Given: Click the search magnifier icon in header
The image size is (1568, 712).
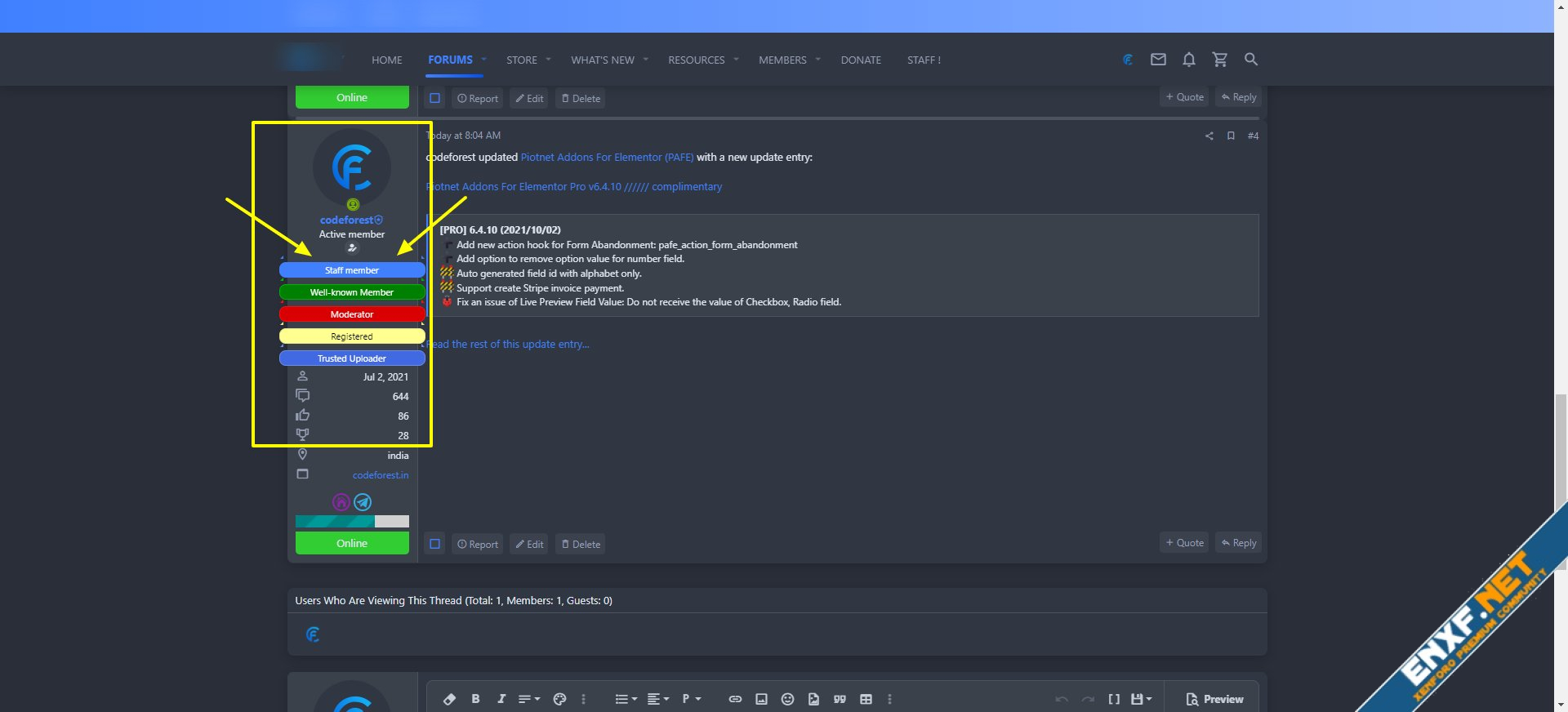Looking at the screenshot, I should (1251, 60).
